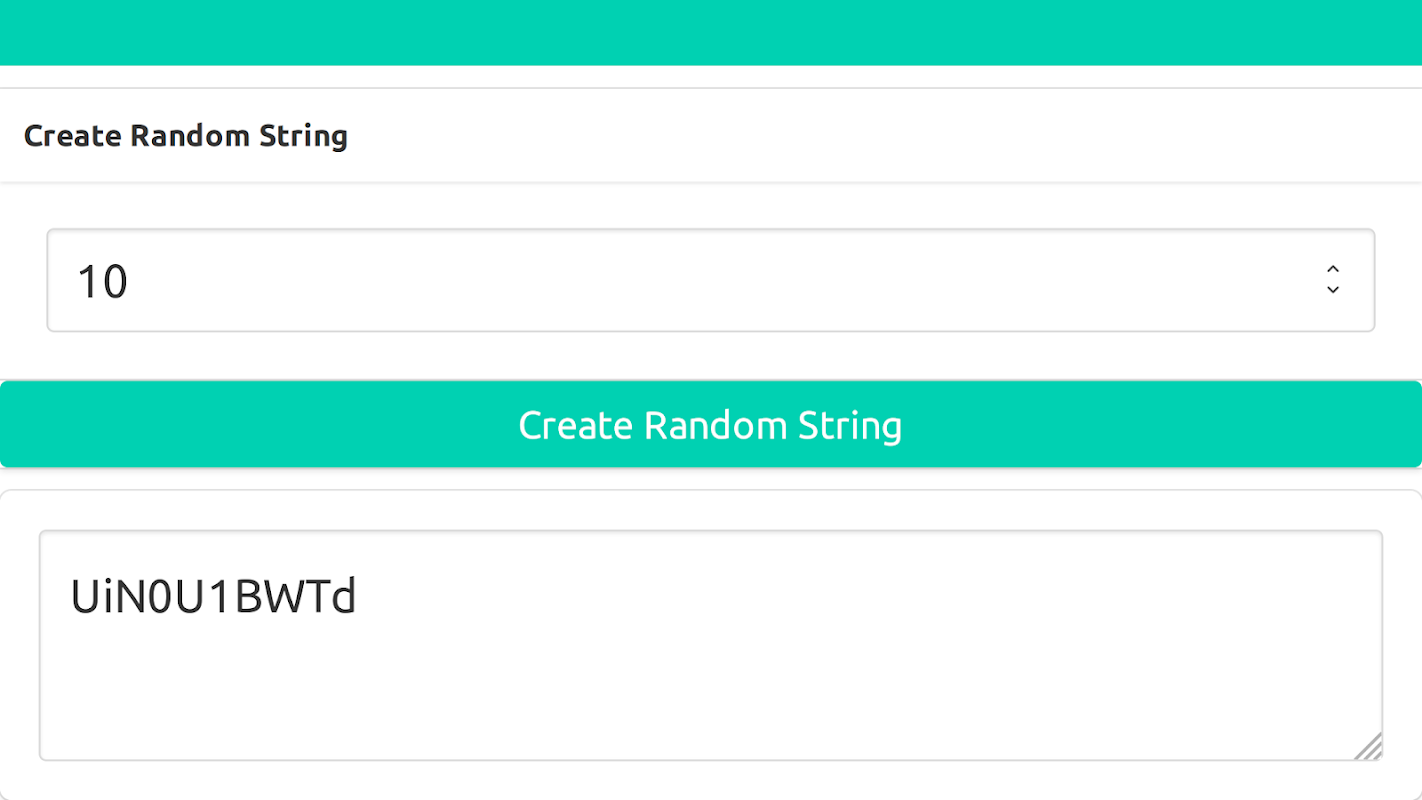1422x800 pixels.
Task: Click the diagonal resize grip of the output box
Action: coord(1370,747)
